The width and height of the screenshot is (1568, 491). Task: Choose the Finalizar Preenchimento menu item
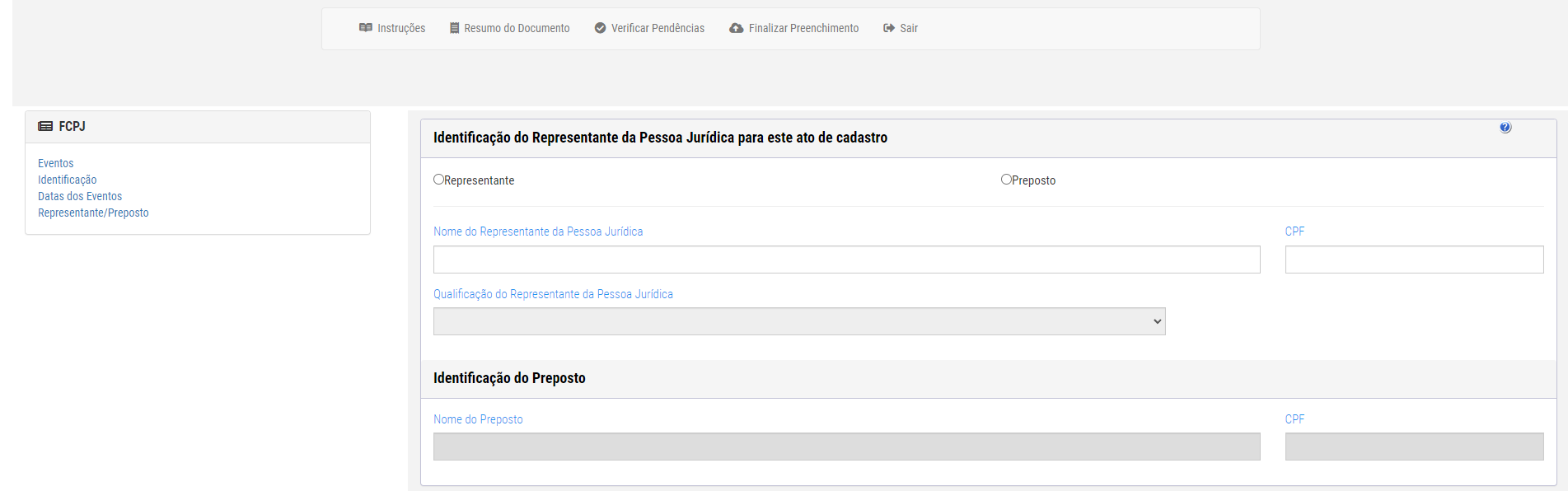point(794,28)
